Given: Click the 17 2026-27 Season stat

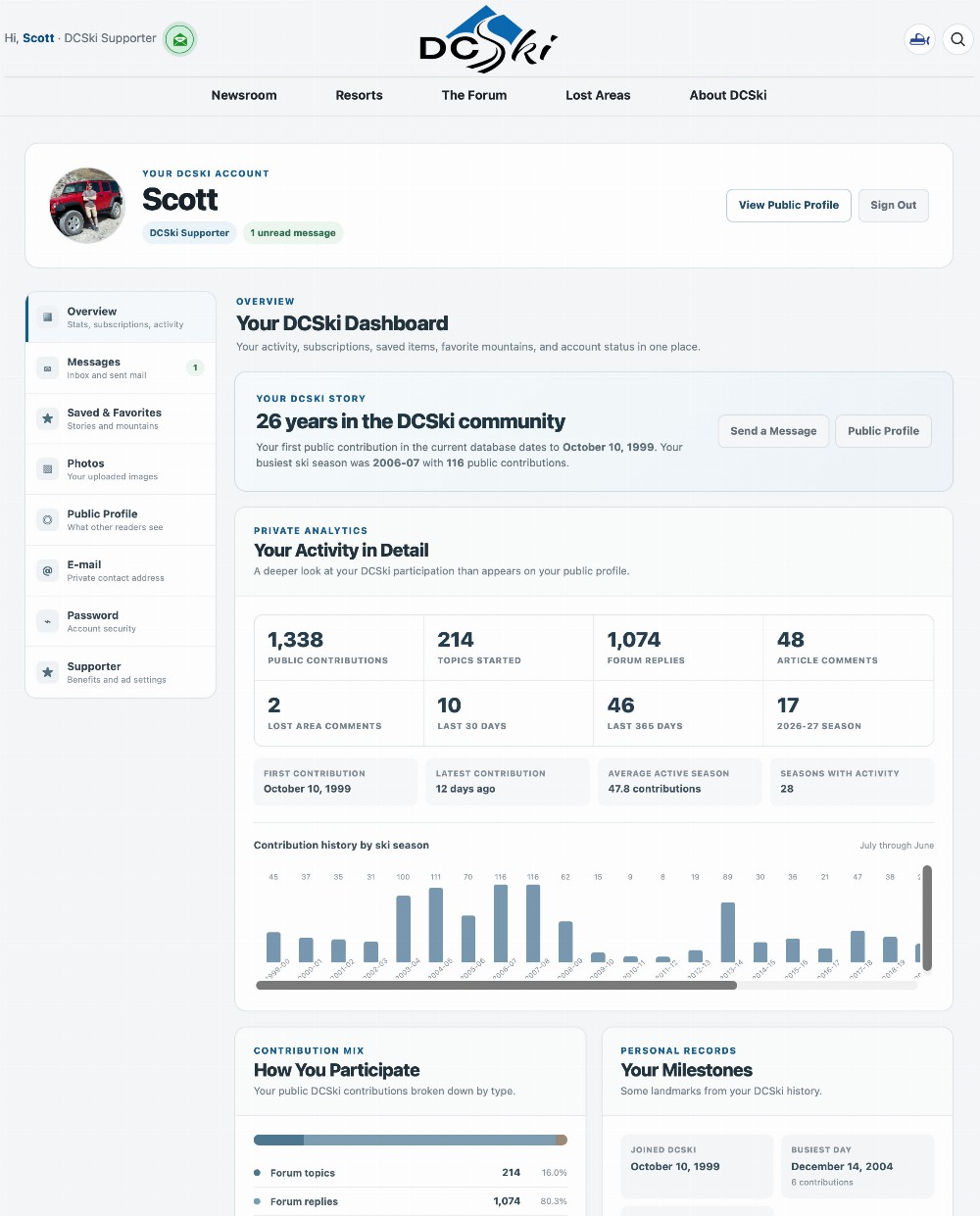Looking at the screenshot, I should 849,713.
